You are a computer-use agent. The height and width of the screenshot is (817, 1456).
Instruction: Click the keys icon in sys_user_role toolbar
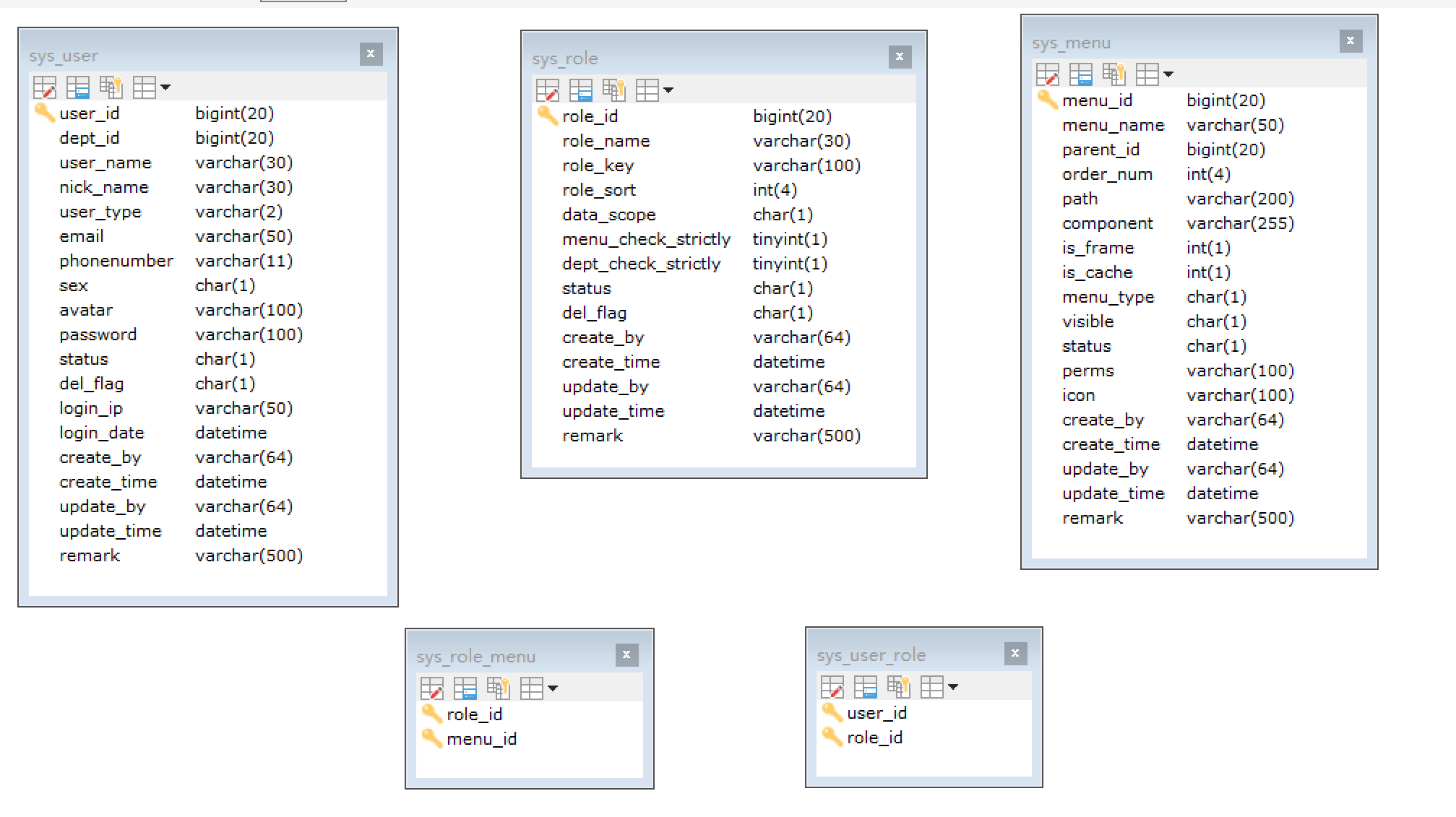[x=898, y=687]
